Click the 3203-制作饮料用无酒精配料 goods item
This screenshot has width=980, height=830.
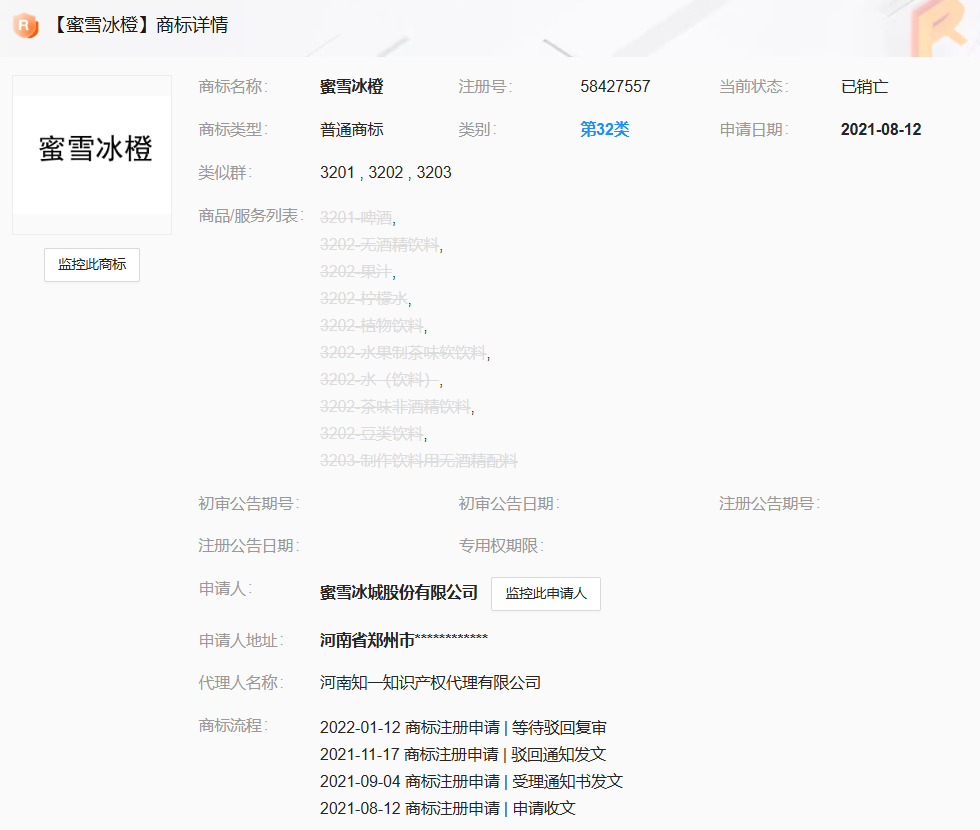[x=418, y=460]
